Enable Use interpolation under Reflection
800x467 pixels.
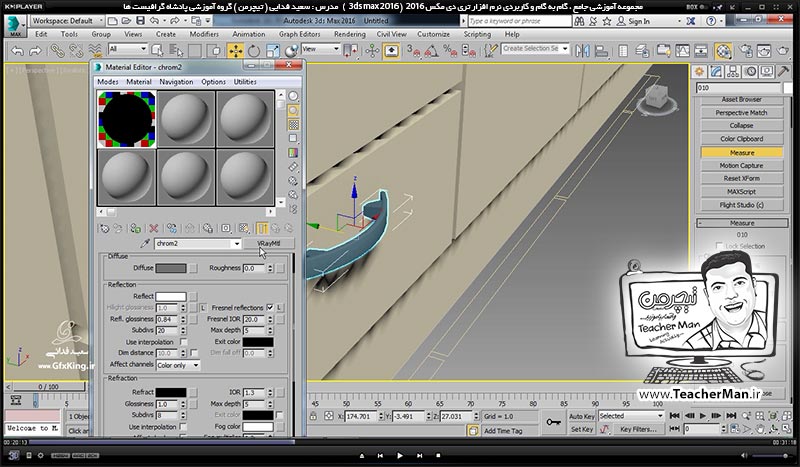(184, 341)
